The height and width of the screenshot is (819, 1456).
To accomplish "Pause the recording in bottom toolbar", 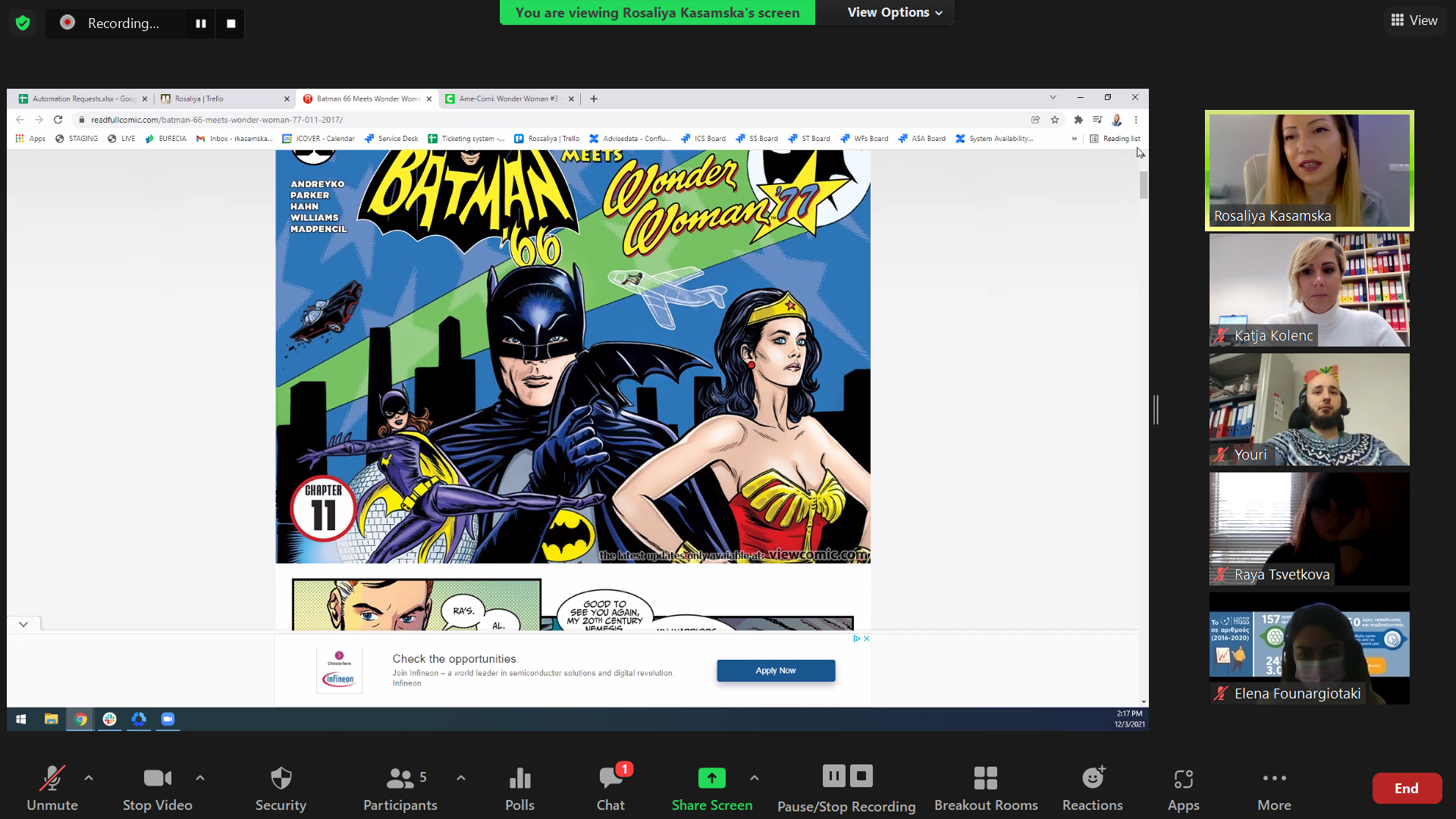I will coord(833,776).
